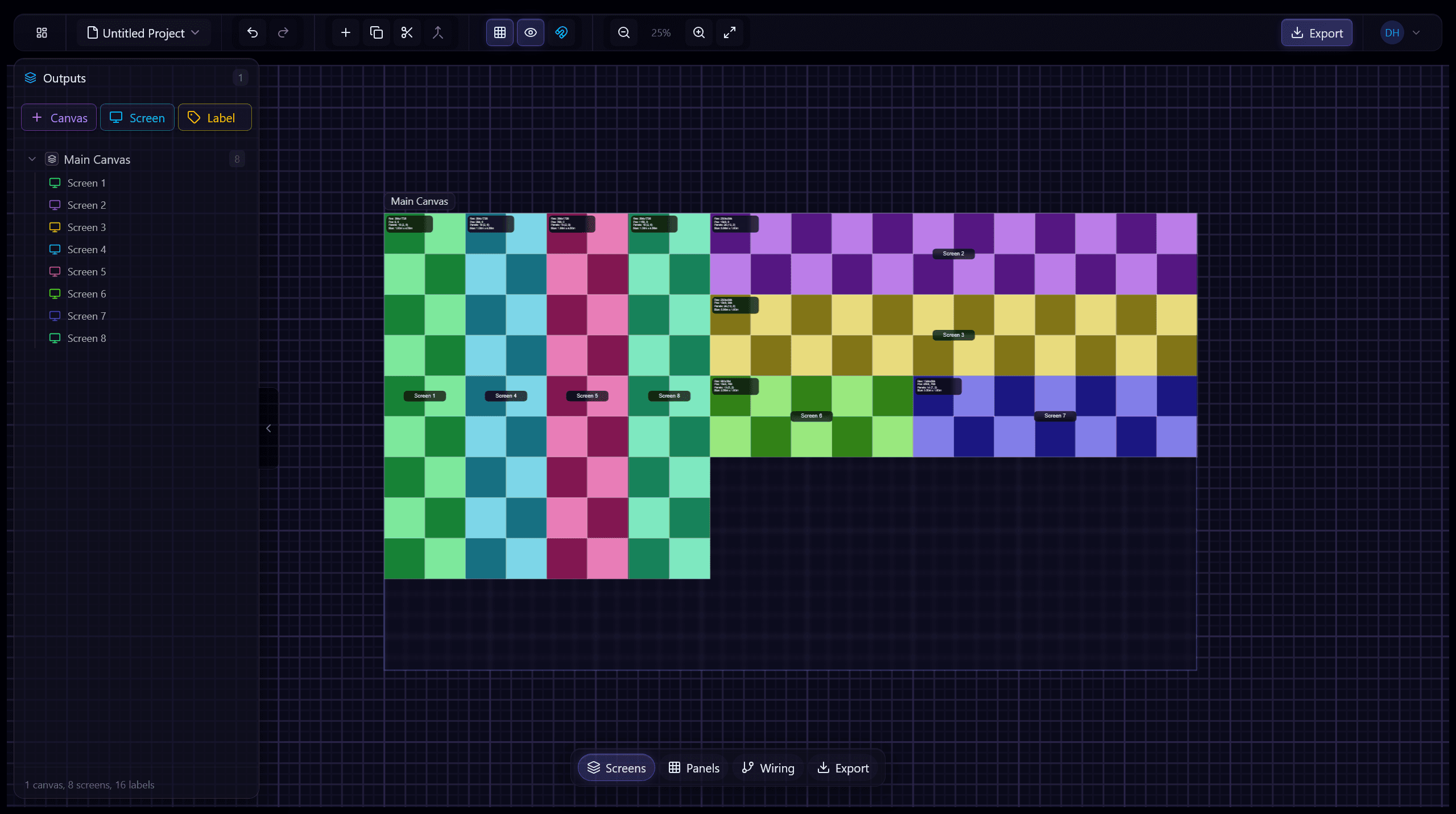
Task: Click the duplicate icon in the toolbar
Action: (376, 32)
